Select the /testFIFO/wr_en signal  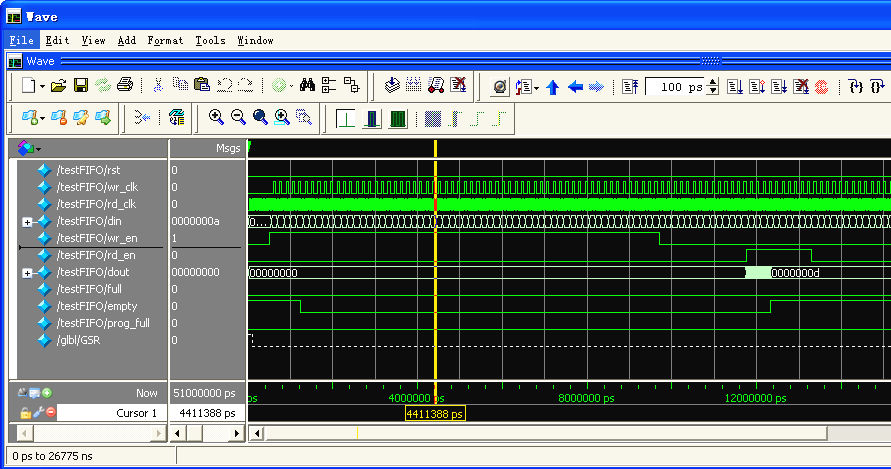96,238
